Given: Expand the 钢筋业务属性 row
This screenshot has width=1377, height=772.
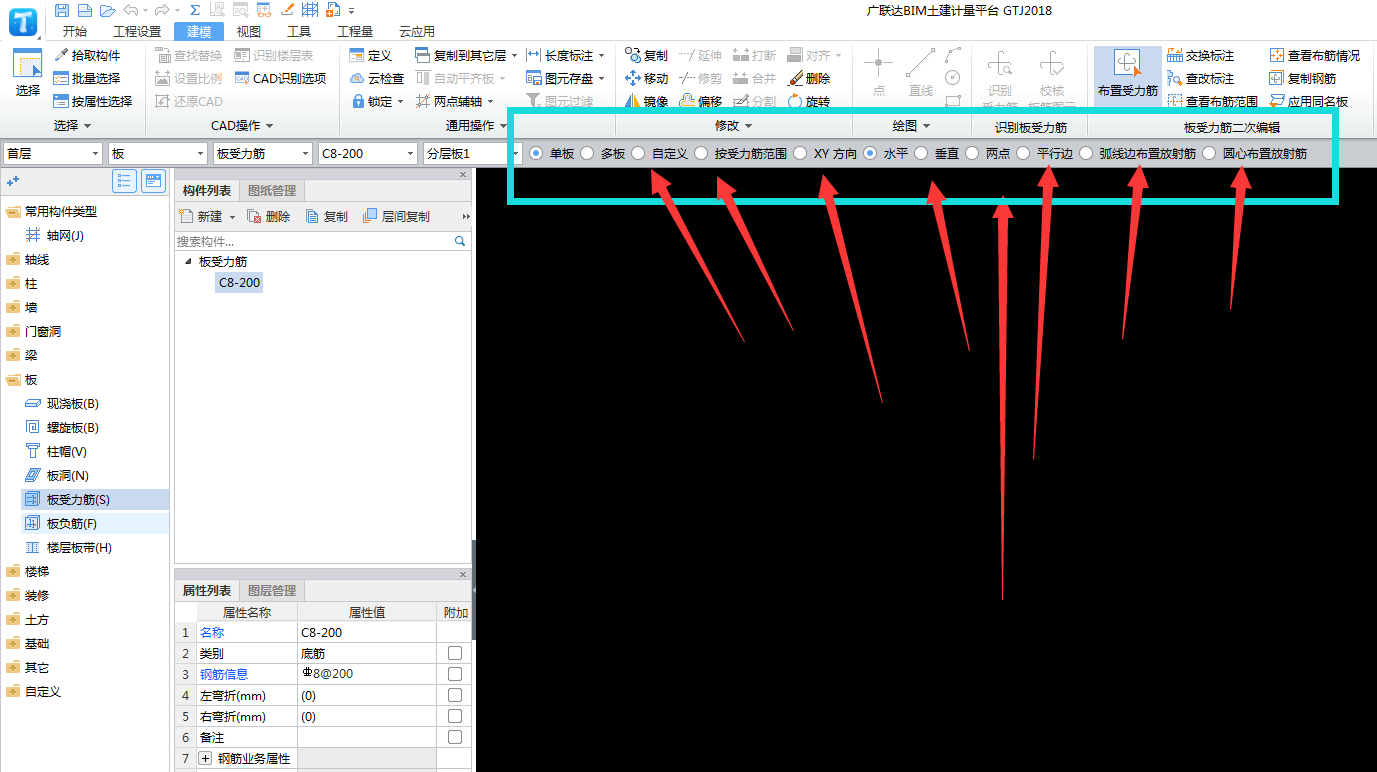Looking at the screenshot, I should click(x=206, y=759).
